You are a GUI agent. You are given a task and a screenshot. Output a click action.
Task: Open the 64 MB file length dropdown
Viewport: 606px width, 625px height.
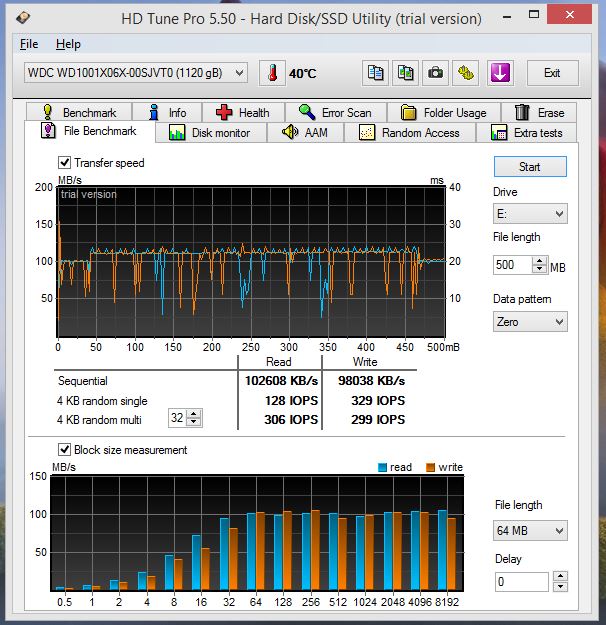[530, 531]
